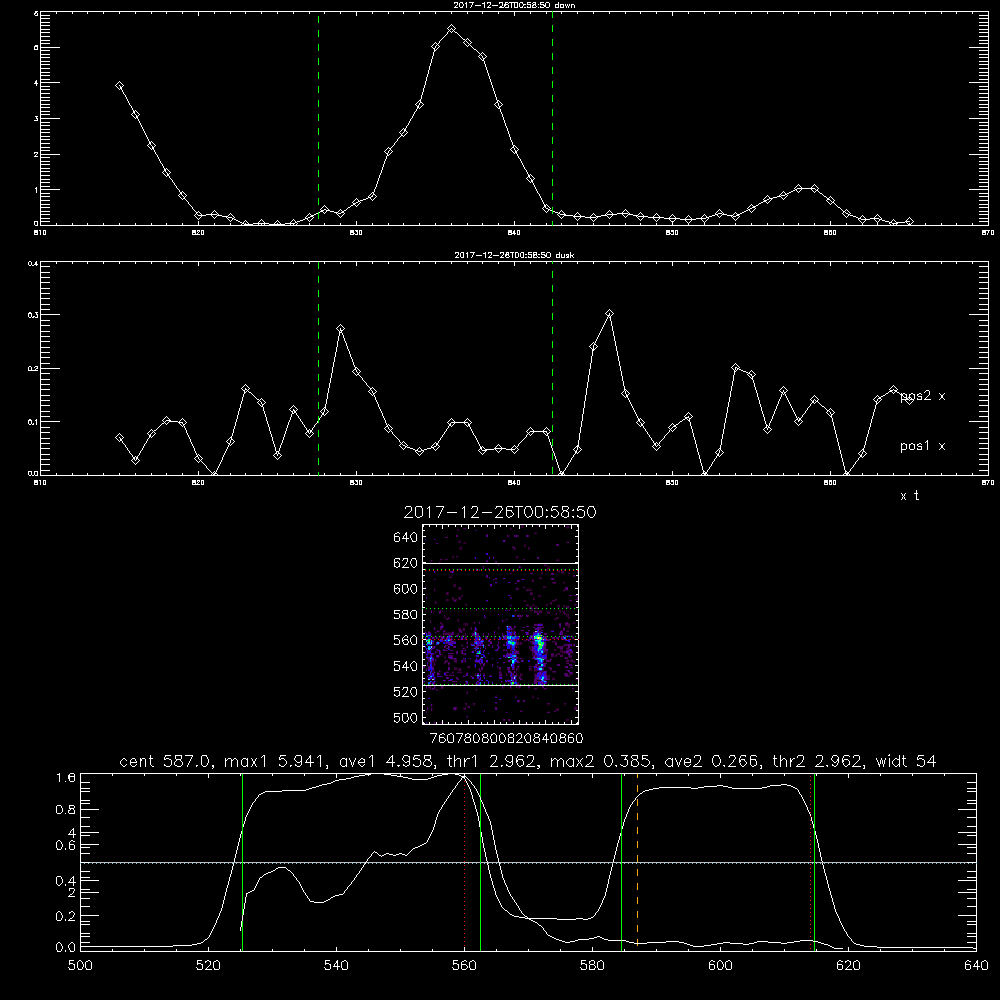
Task: Click the large '2017-12-26T00:58:50' spectrogram title
Action: 500,513
